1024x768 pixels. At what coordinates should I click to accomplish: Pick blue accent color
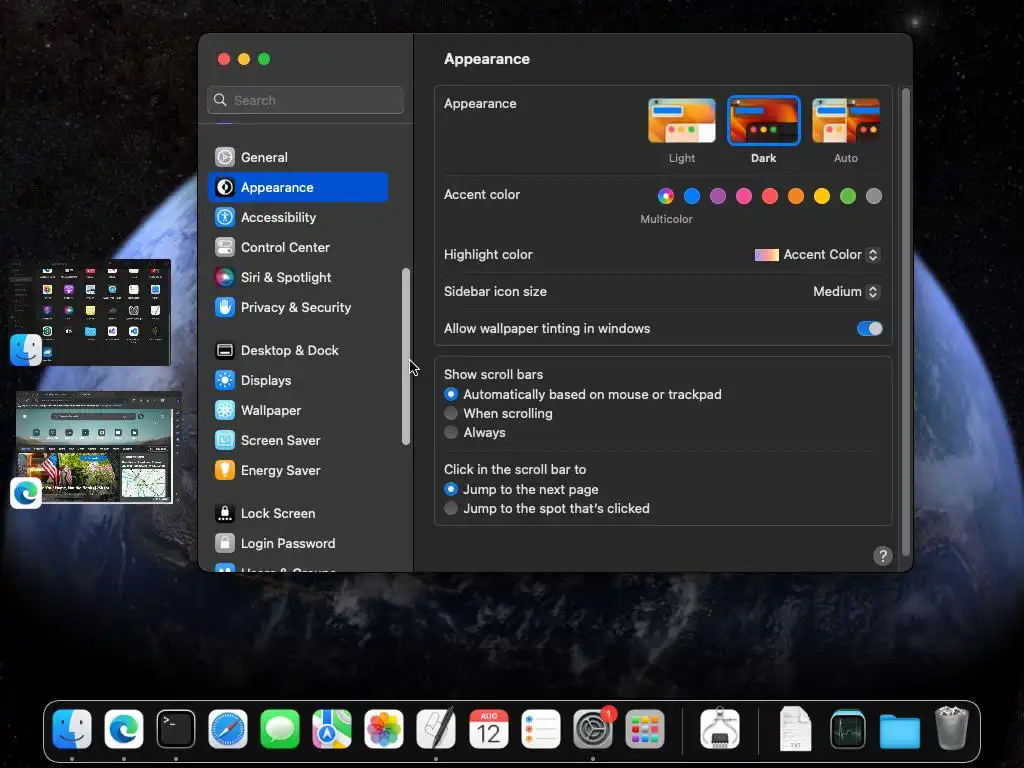pyautogui.click(x=692, y=196)
